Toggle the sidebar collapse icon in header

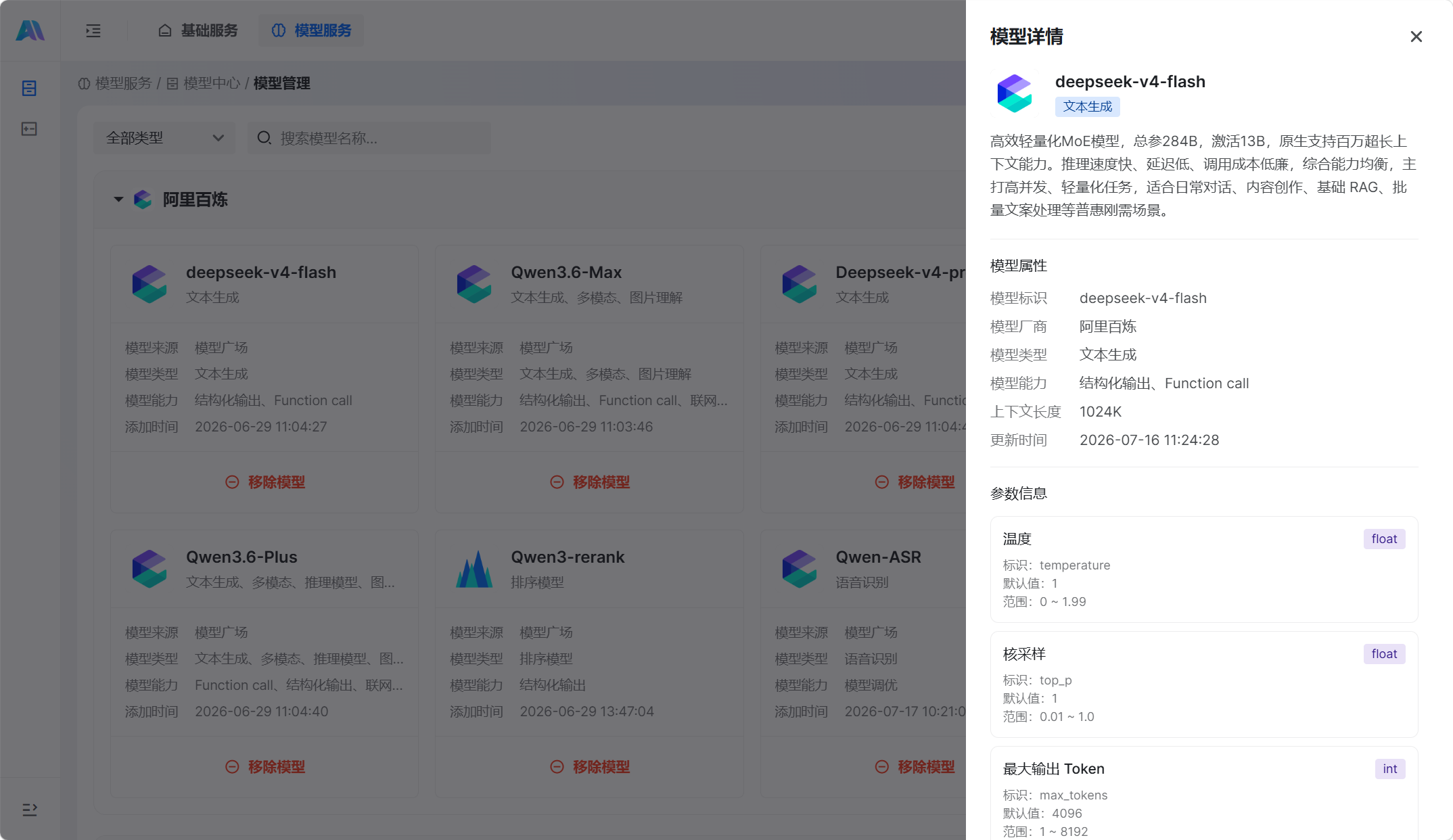click(x=93, y=30)
